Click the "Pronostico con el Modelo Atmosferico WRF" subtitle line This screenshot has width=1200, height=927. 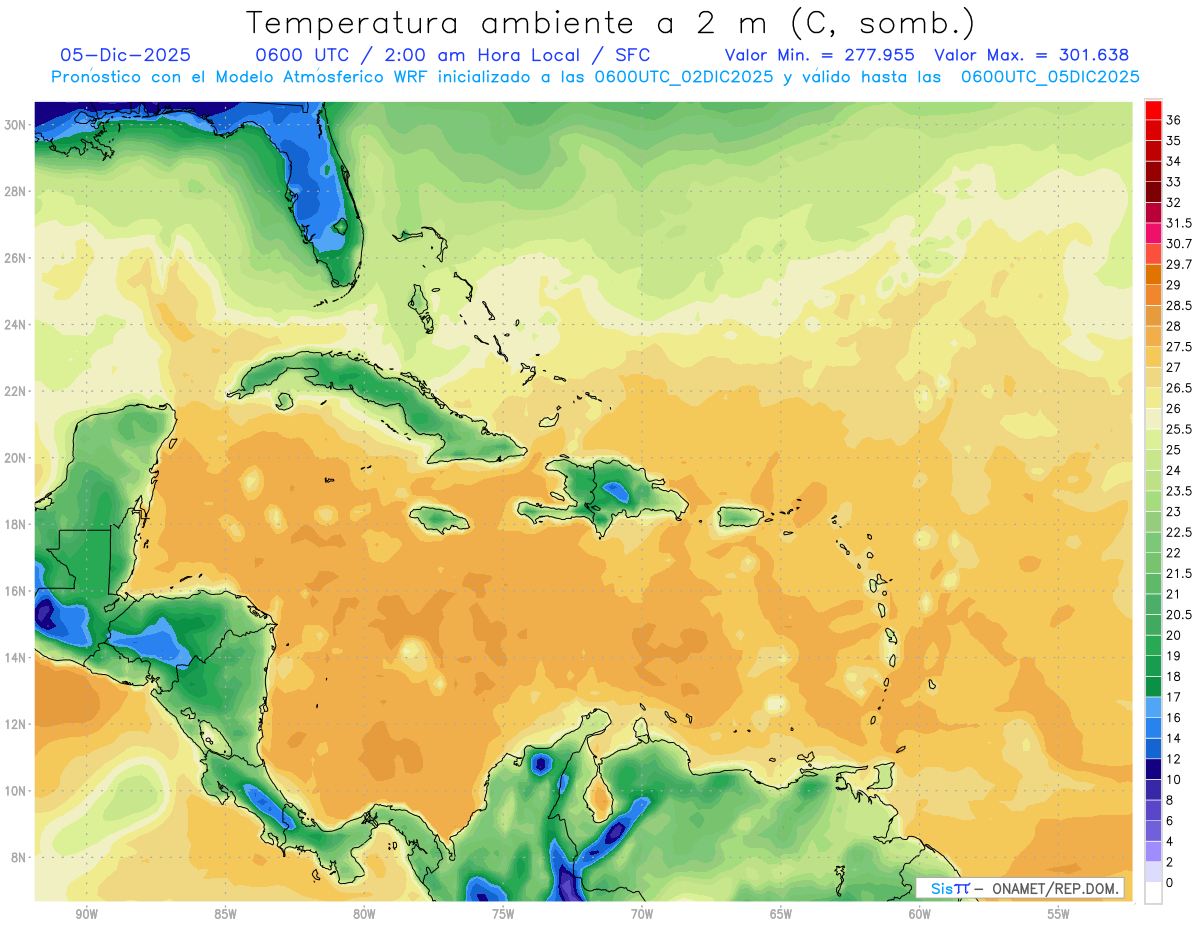pyautogui.click(x=595, y=77)
